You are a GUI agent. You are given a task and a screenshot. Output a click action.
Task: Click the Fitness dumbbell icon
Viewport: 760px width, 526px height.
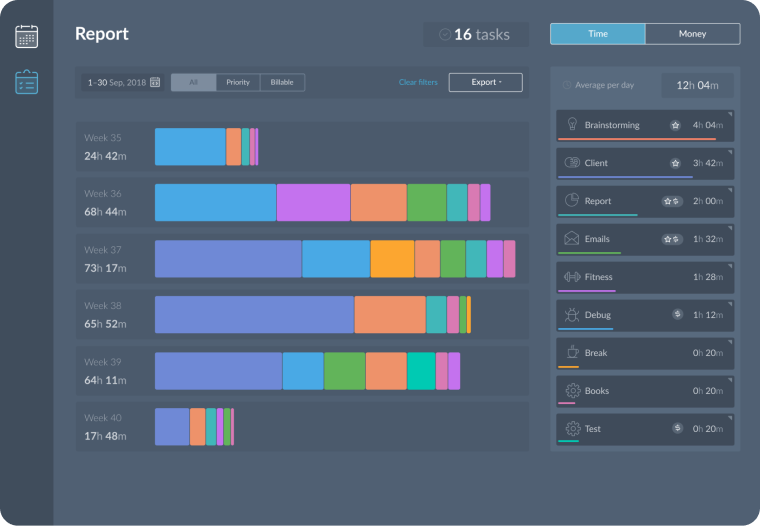tap(572, 277)
